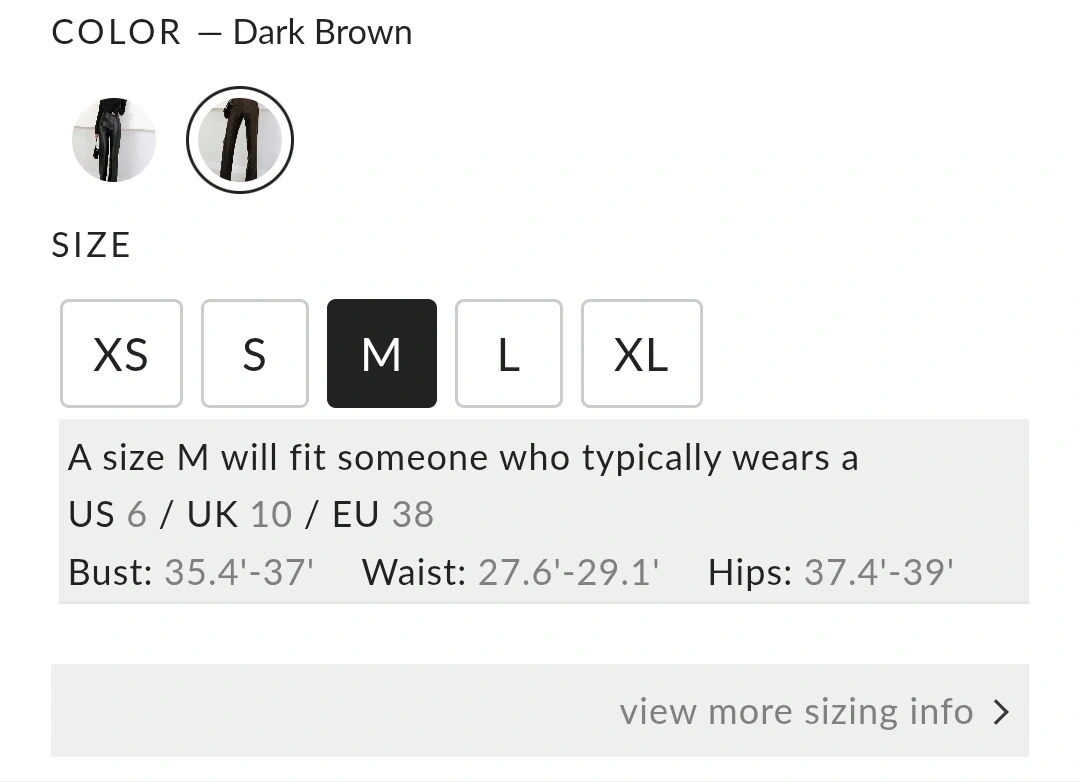Click the US 6 size conversion
1080x782 pixels.
point(108,515)
